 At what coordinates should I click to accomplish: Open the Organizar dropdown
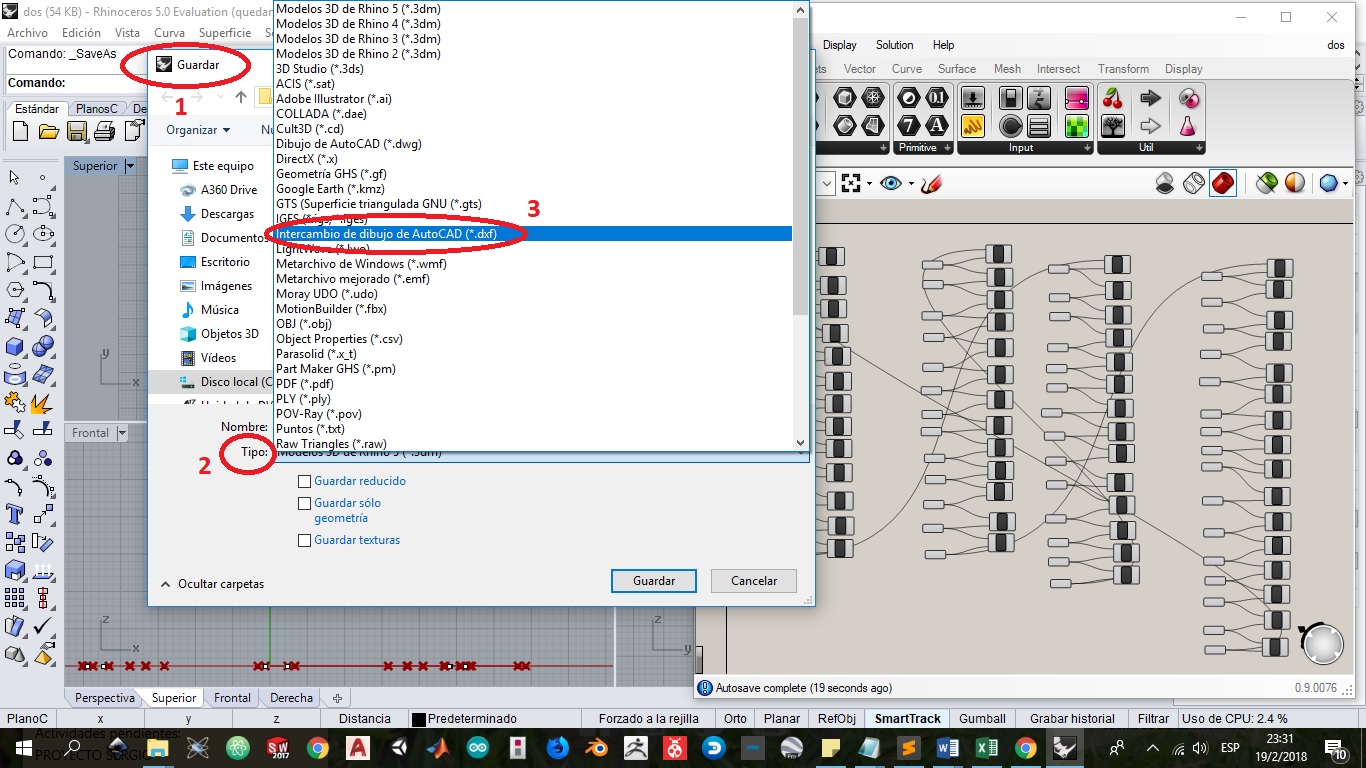198,130
